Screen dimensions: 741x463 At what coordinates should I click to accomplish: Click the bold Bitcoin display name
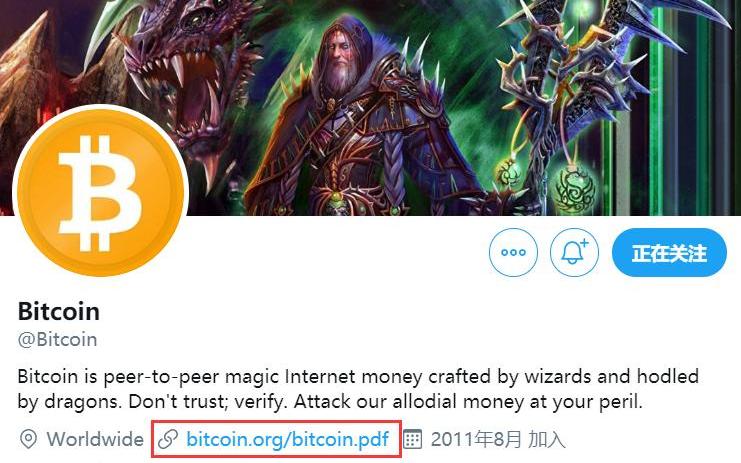pyautogui.click(x=59, y=311)
